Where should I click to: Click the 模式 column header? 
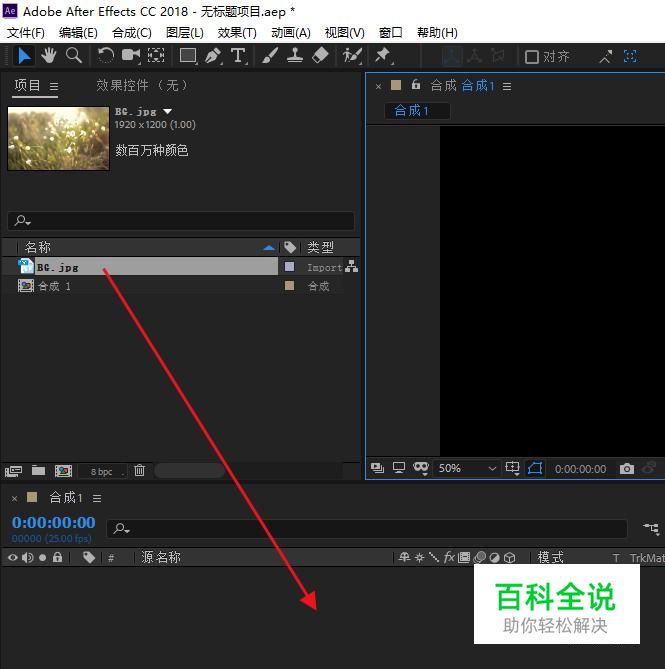click(x=551, y=557)
